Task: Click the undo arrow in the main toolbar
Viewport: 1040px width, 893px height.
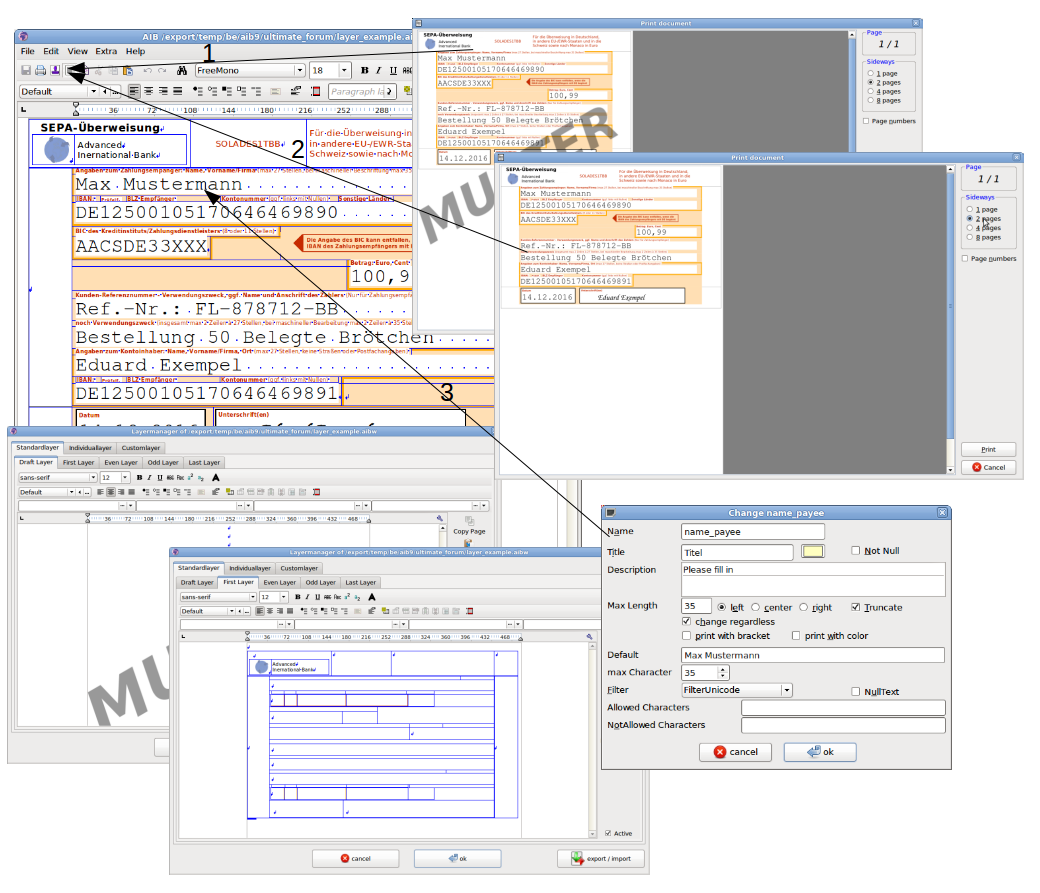Action: point(147,71)
